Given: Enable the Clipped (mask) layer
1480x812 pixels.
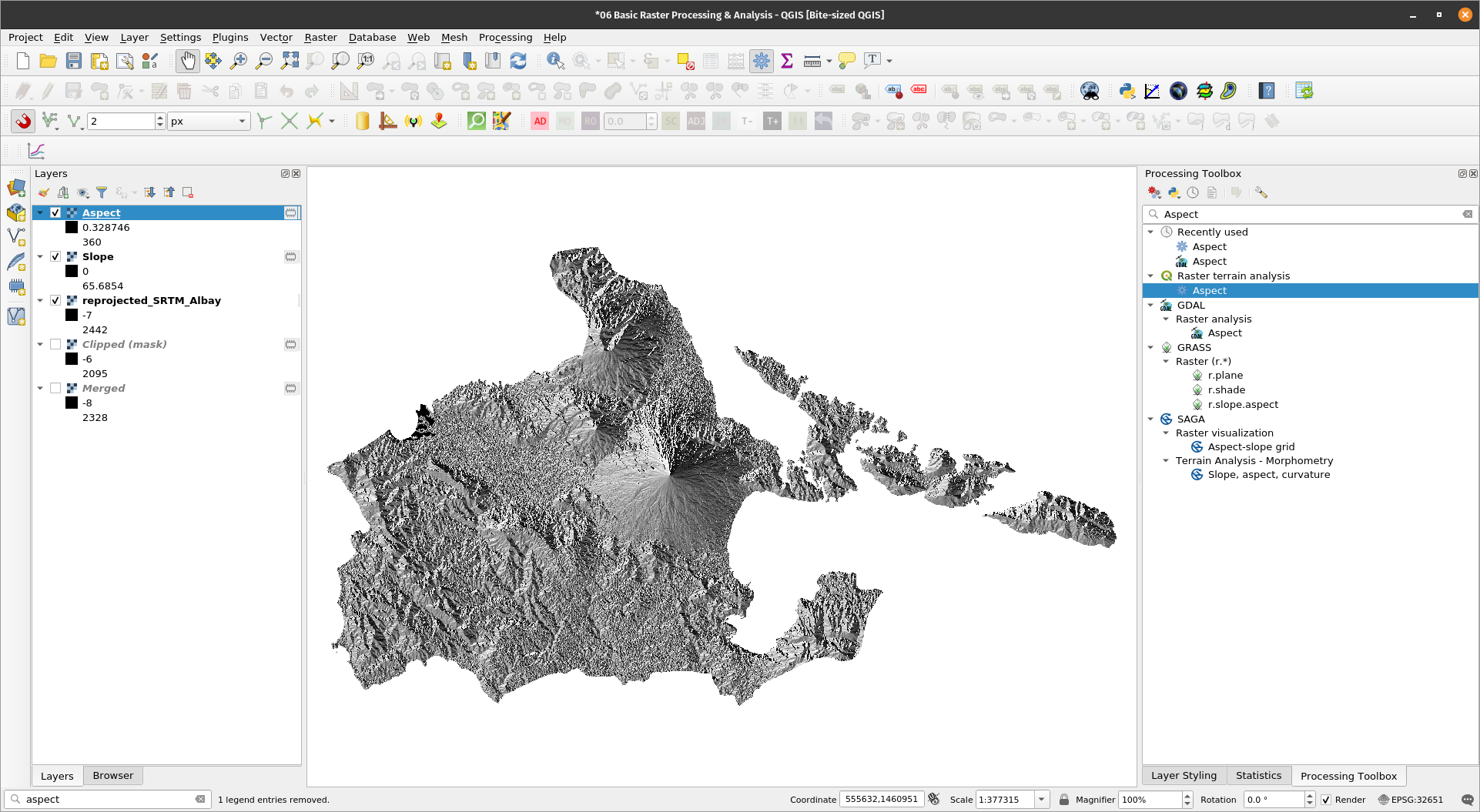Looking at the screenshot, I should 55,344.
